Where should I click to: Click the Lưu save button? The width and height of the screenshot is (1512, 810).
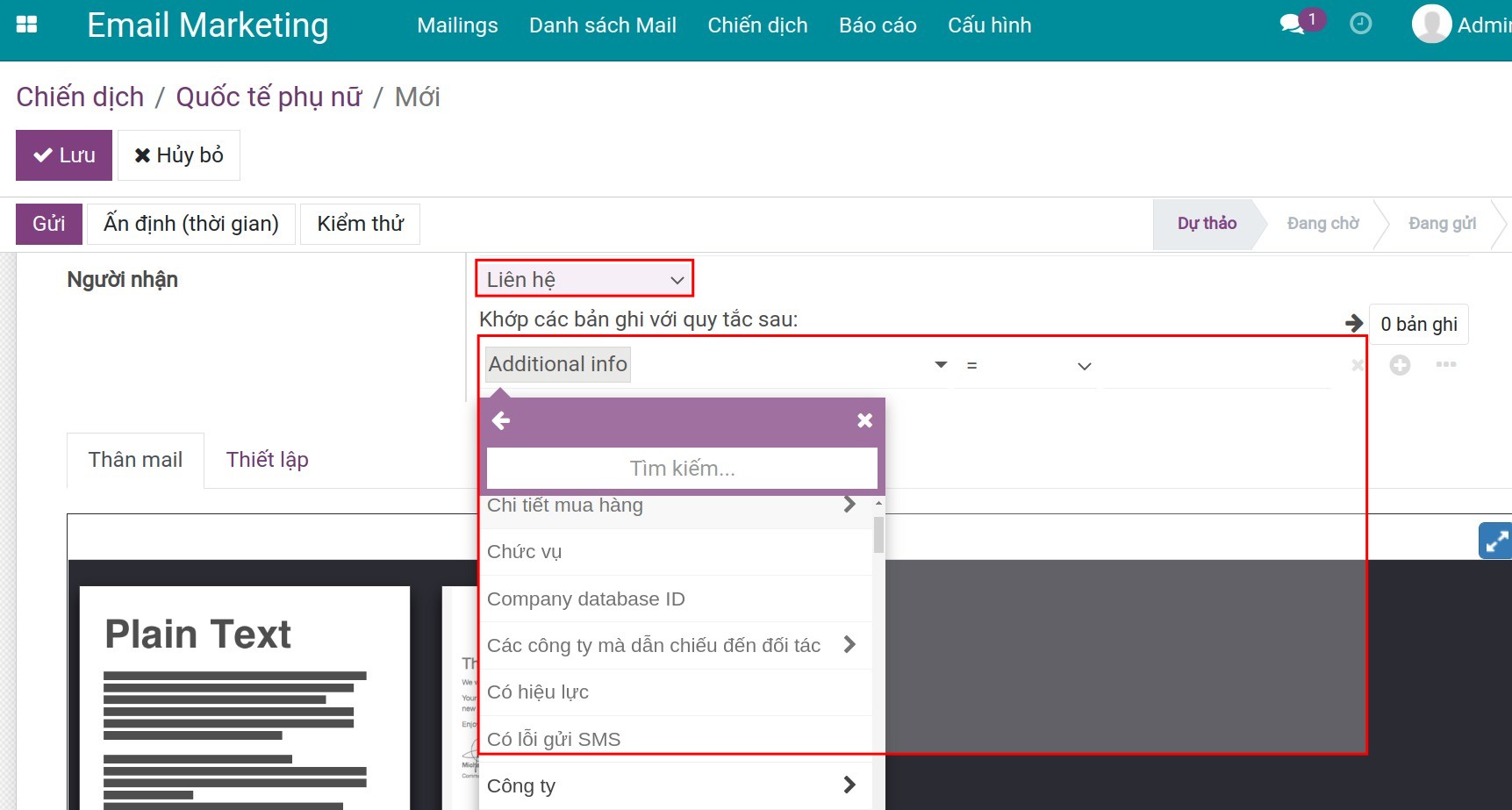point(64,155)
